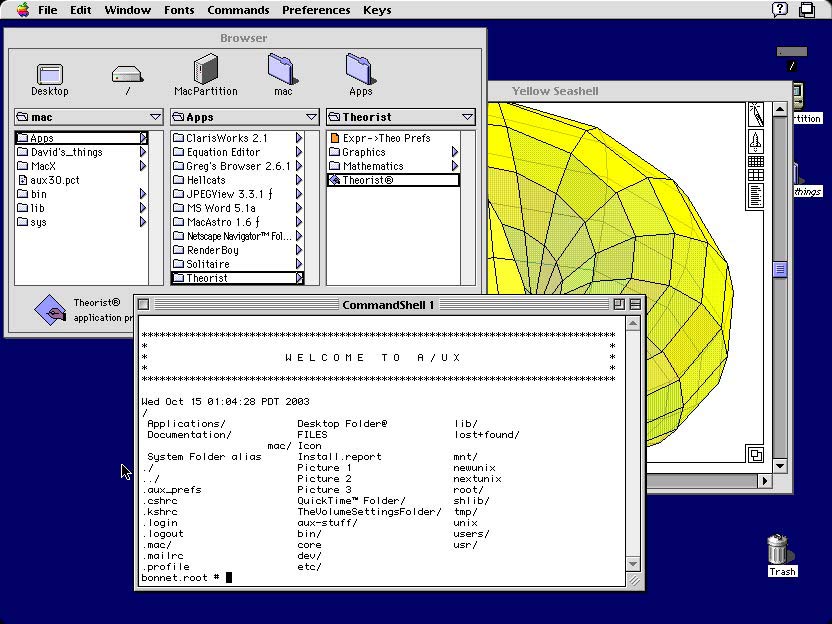Viewport: 832px width, 624px height.
Task: Select the Desktop icon in Browser
Action: click(x=50, y=74)
